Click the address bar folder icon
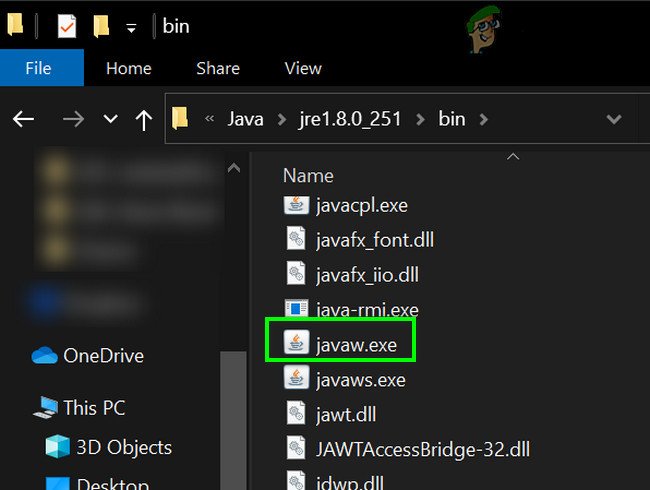The image size is (650, 490). (180, 118)
